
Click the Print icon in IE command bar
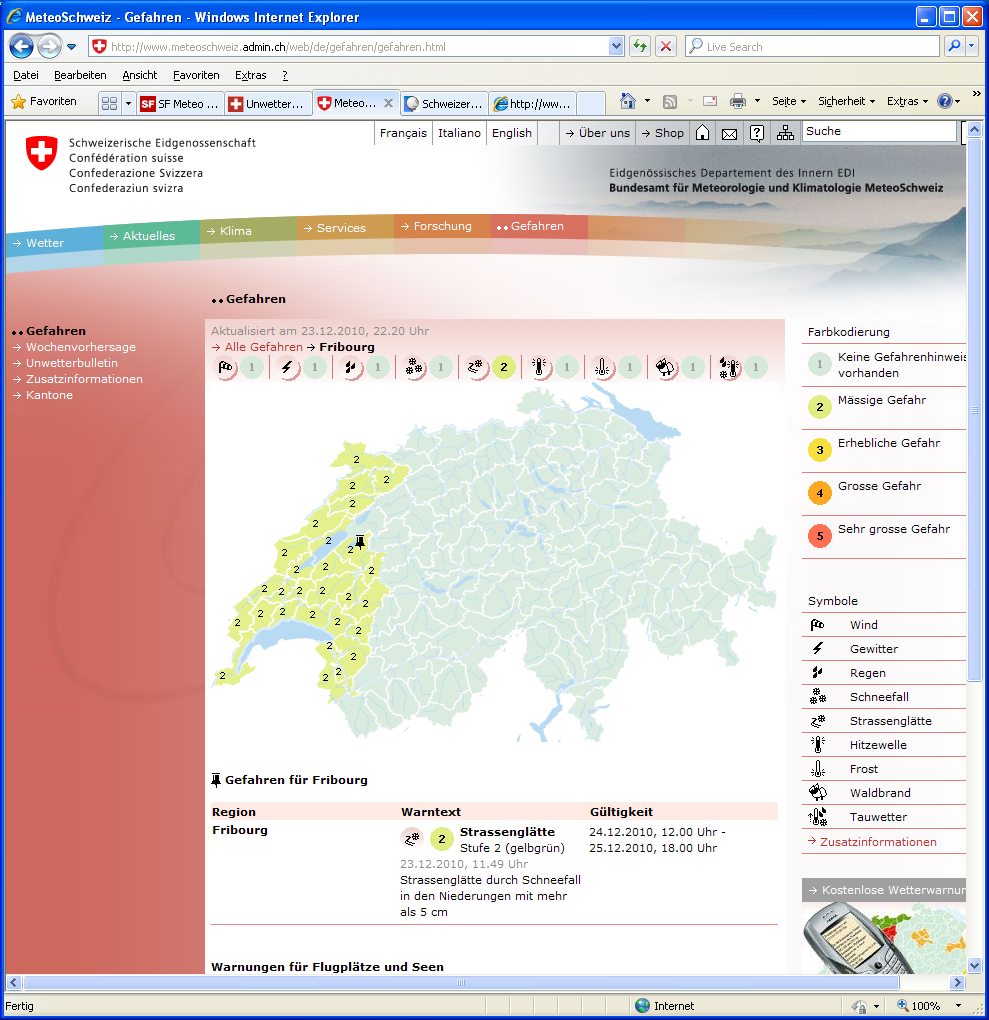[737, 101]
